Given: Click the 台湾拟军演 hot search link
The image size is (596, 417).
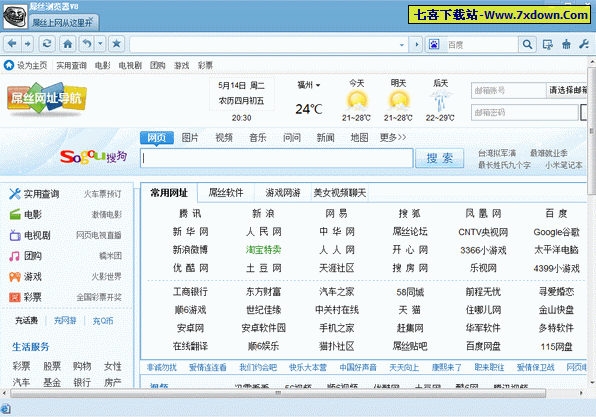Looking at the screenshot, I should tap(497, 153).
